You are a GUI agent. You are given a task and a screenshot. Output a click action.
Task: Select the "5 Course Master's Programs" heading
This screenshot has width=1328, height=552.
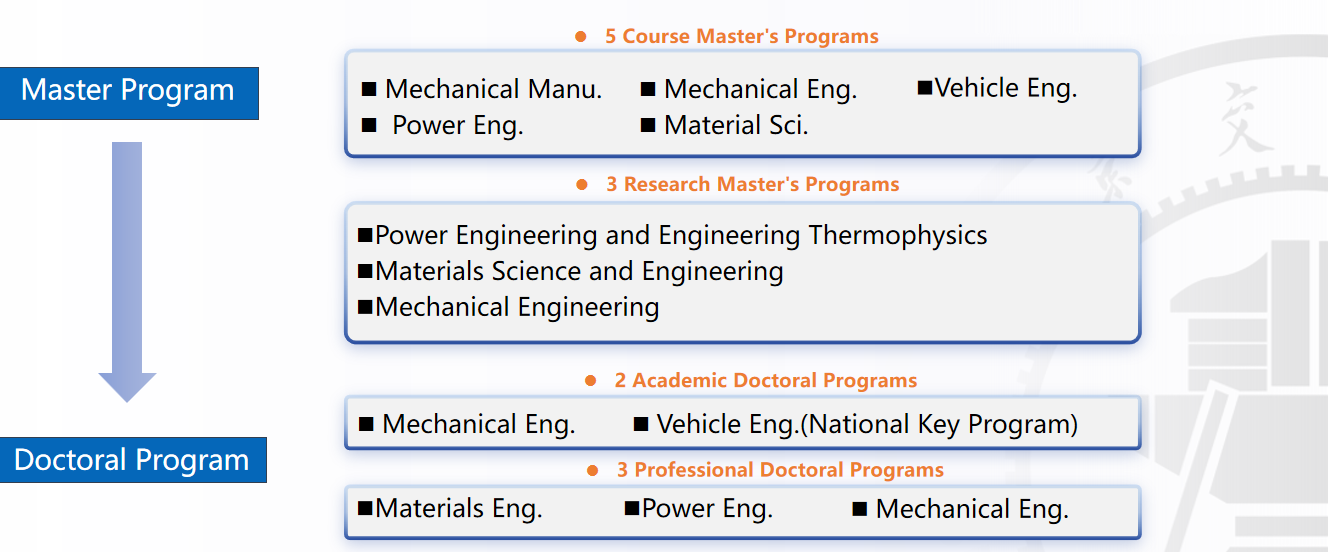(x=741, y=37)
